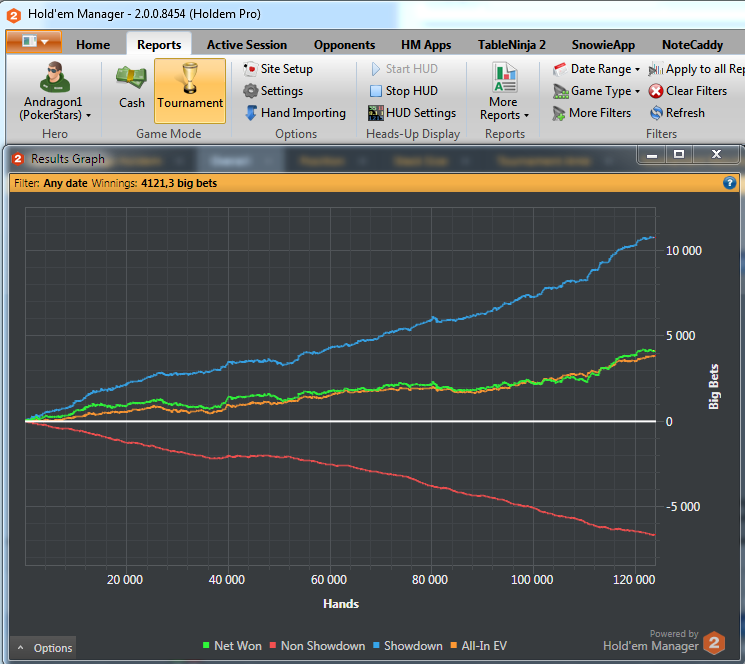Screen dimensions: 745x664
Task: Toggle the Net Won green legend
Action: click(232, 646)
